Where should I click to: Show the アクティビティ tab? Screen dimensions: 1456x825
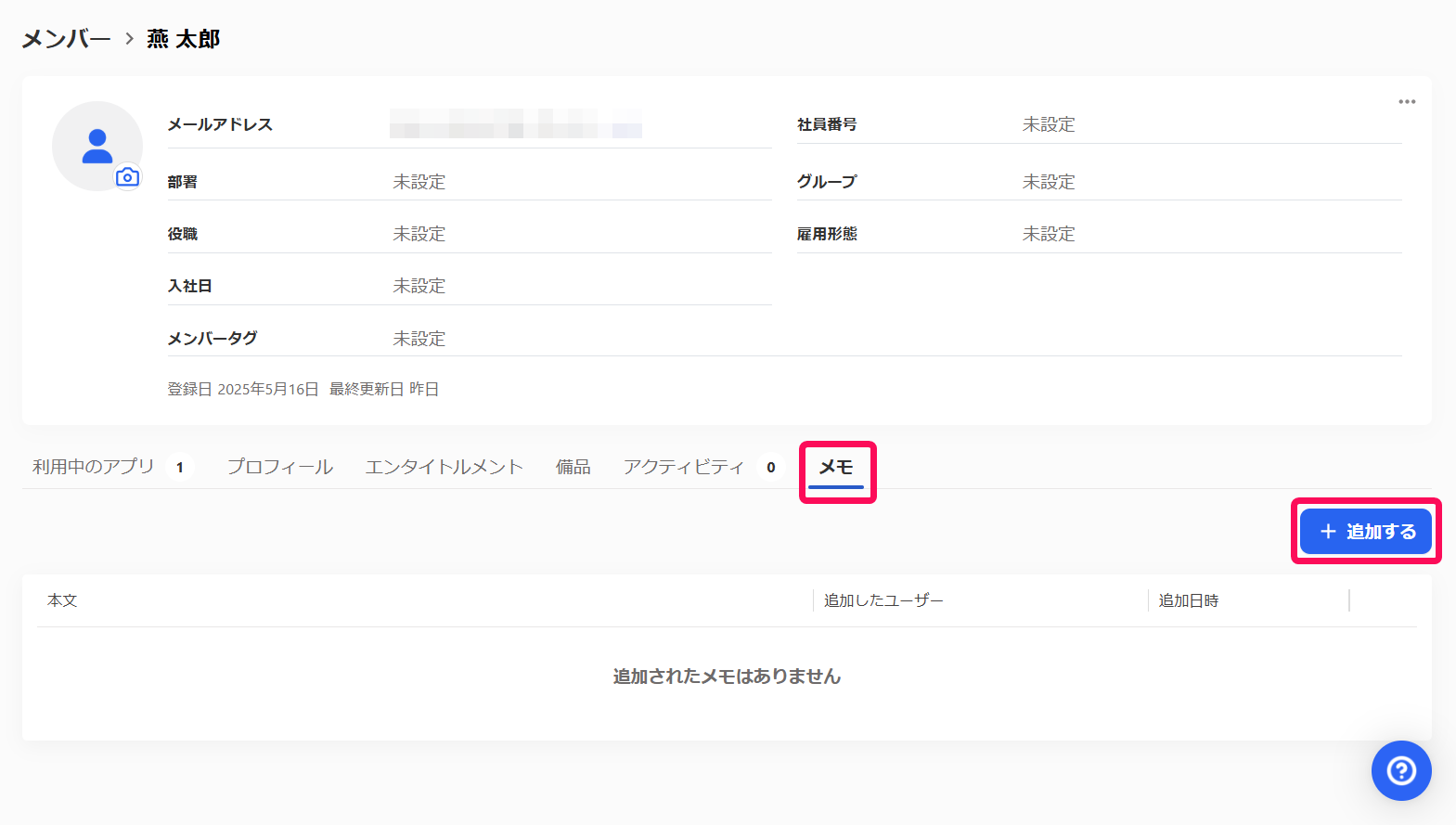pyautogui.click(x=684, y=467)
